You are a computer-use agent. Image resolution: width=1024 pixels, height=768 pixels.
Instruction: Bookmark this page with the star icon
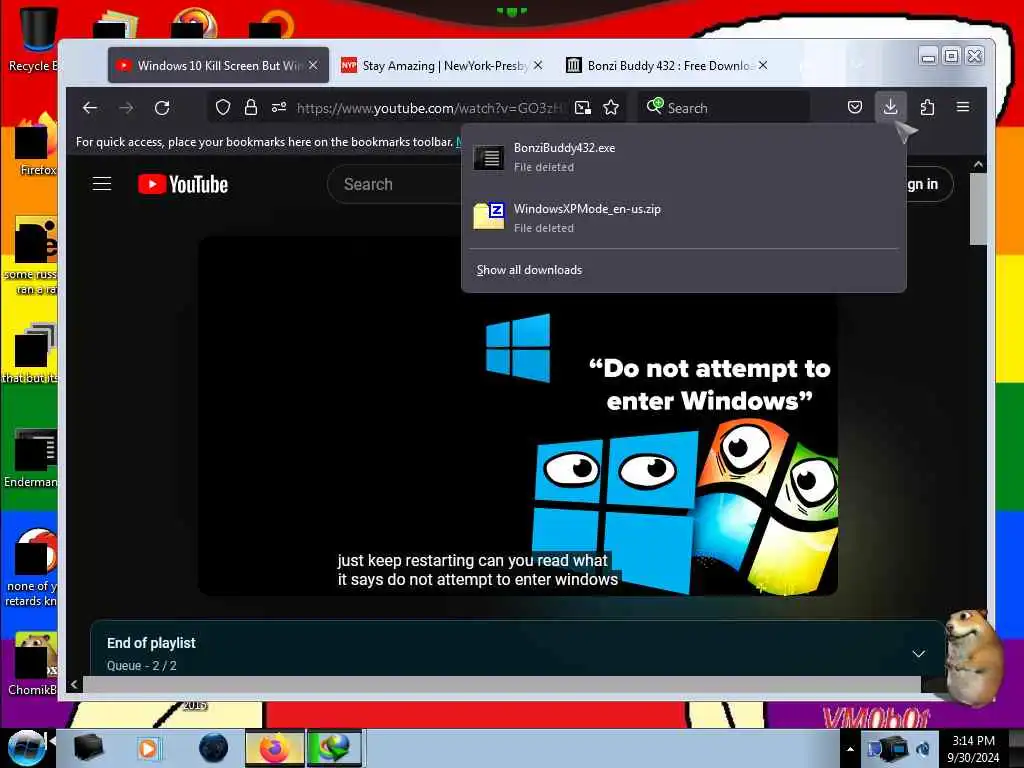pyautogui.click(x=611, y=108)
